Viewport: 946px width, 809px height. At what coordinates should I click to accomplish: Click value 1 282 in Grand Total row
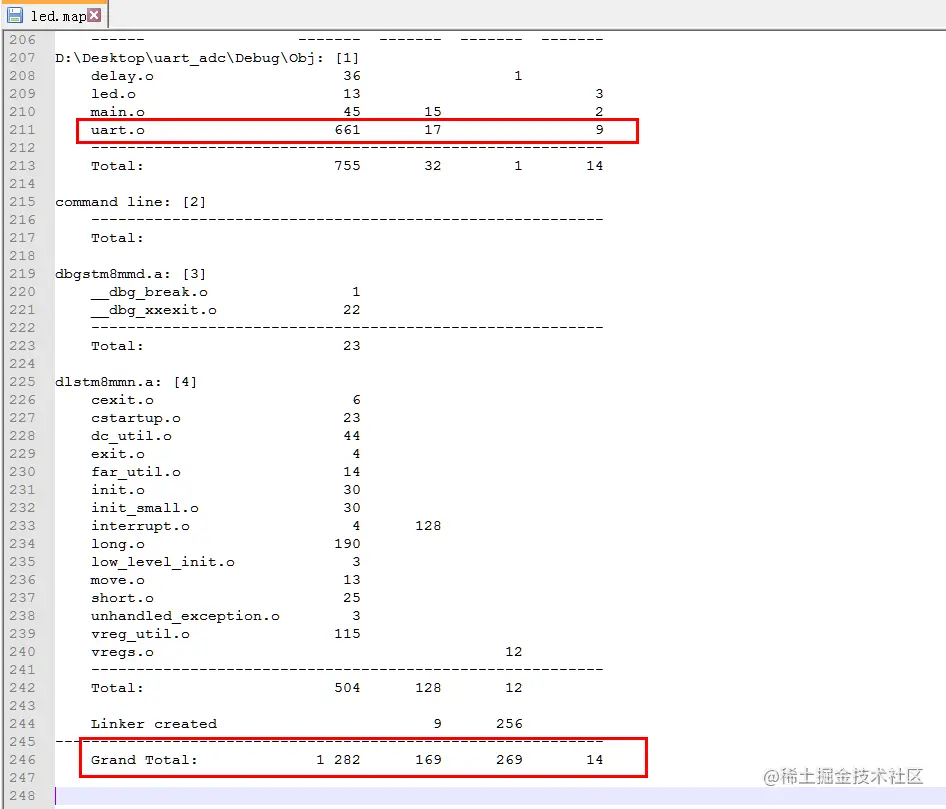(338, 760)
